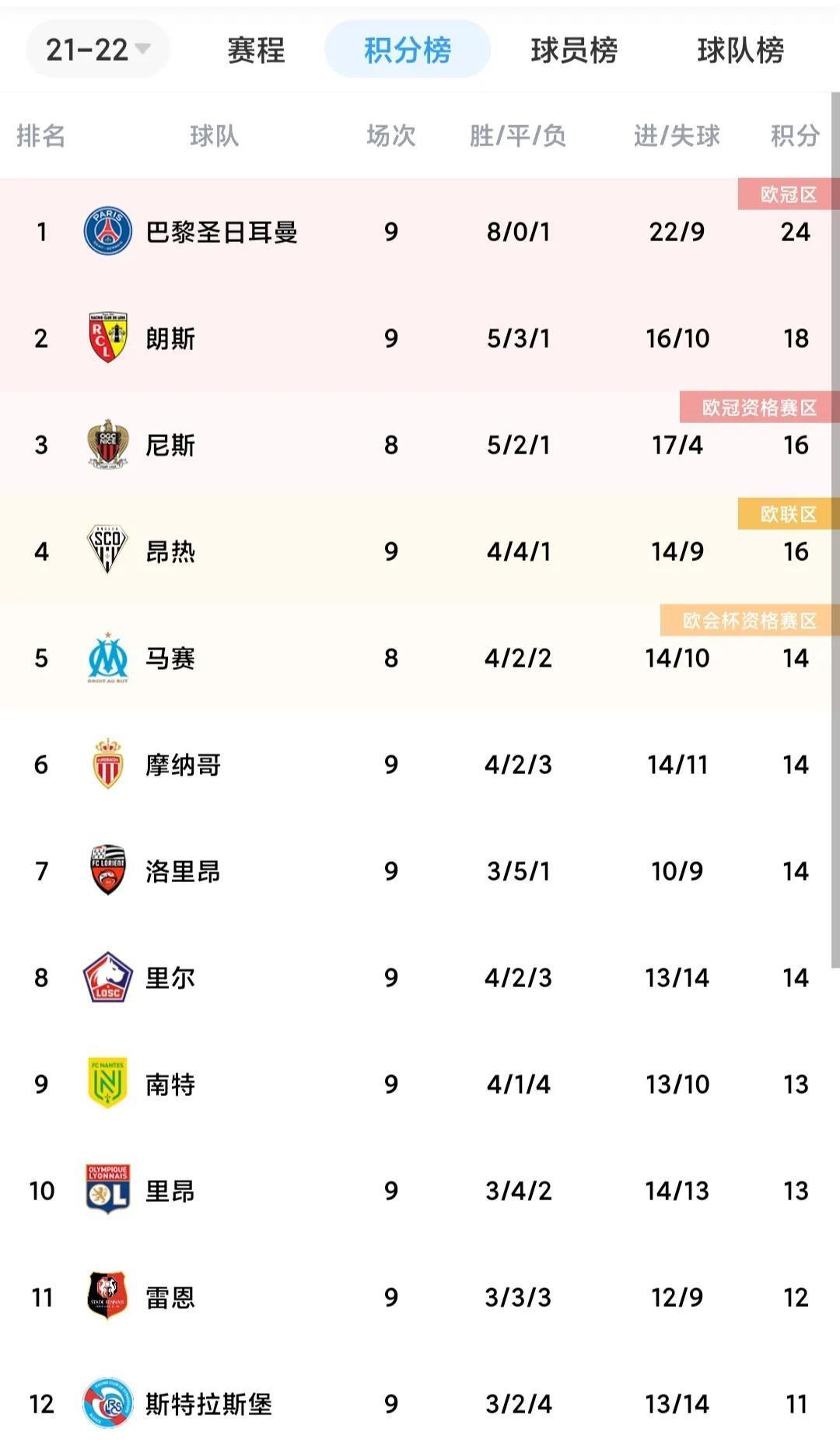This screenshot has height=1453, width=840.
Task: Click the RC Lens club crest
Action: pos(107,338)
